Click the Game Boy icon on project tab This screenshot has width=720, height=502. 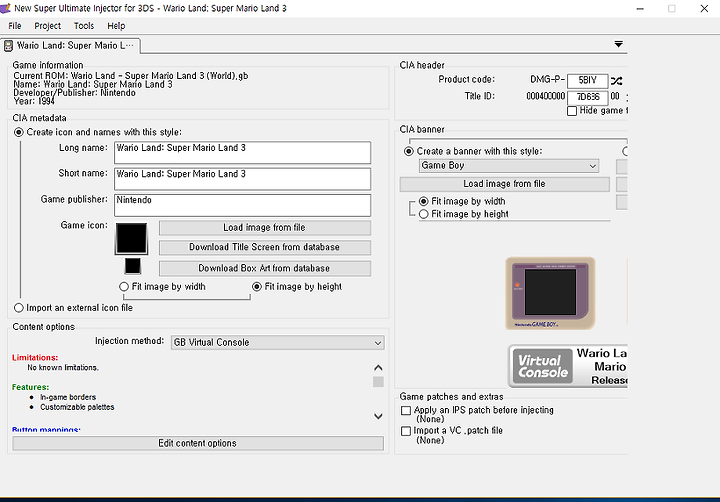pyautogui.click(x=8, y=45)
